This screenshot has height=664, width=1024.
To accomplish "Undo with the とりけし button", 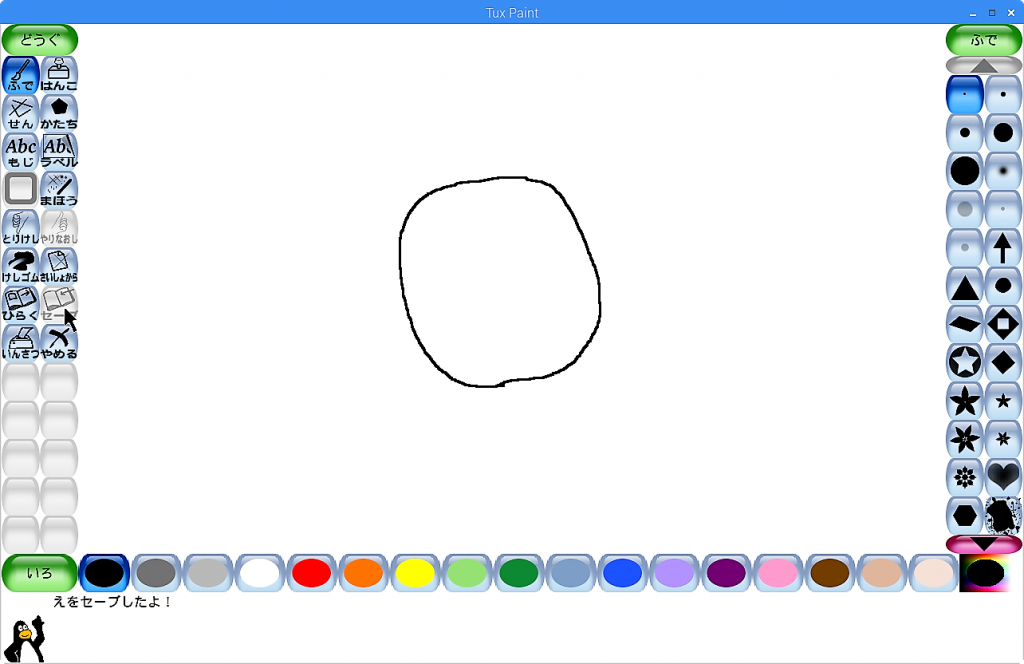I will point(20,228).
